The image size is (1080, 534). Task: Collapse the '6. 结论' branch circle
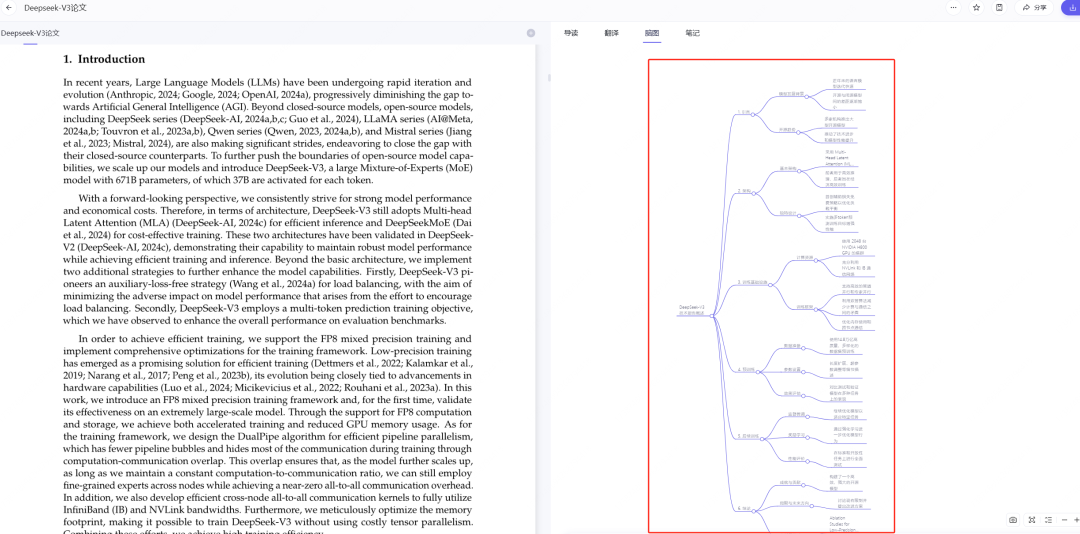pyautogui.click(x=754, y=510)
